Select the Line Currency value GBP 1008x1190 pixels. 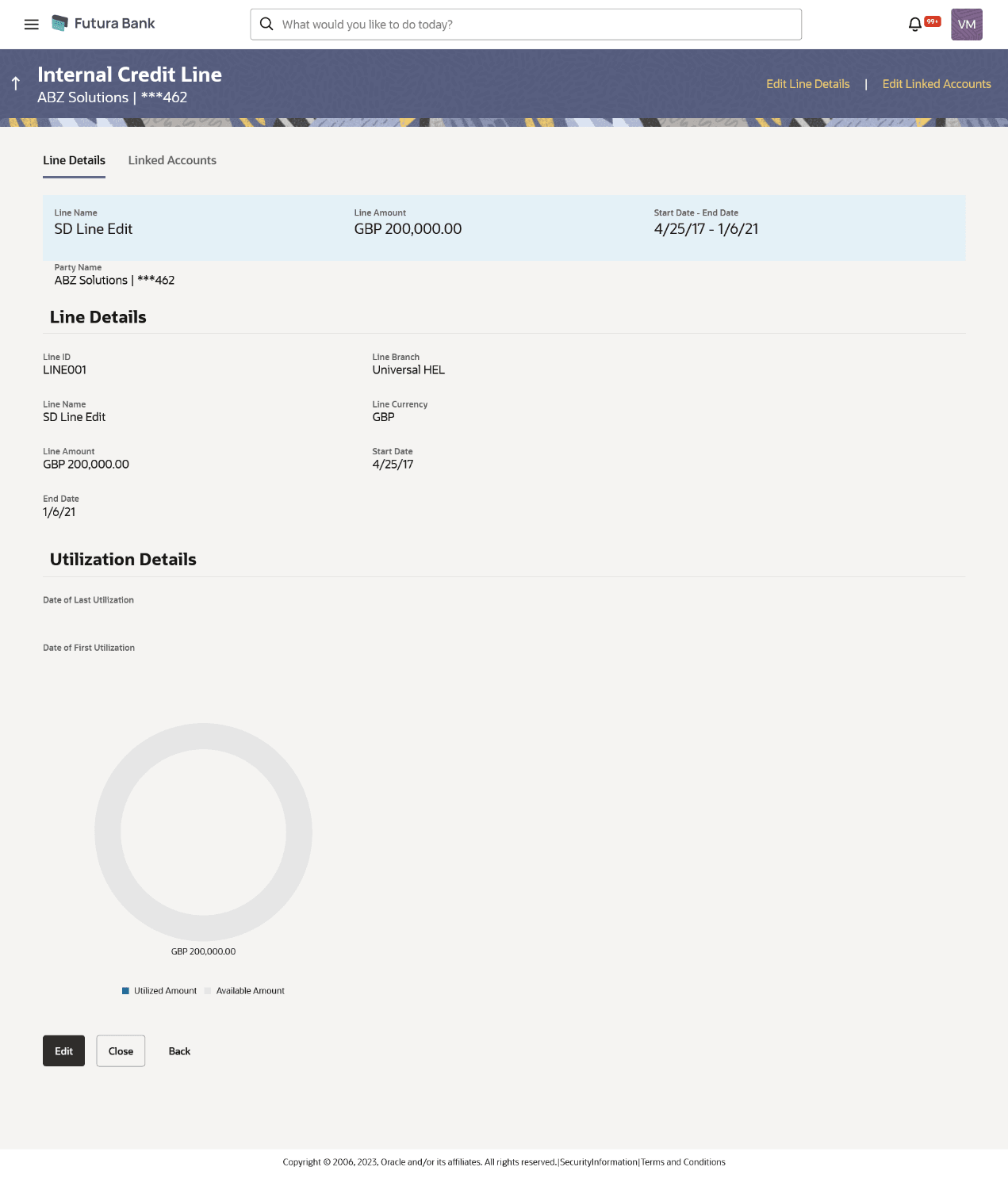(x=383, y=417)
